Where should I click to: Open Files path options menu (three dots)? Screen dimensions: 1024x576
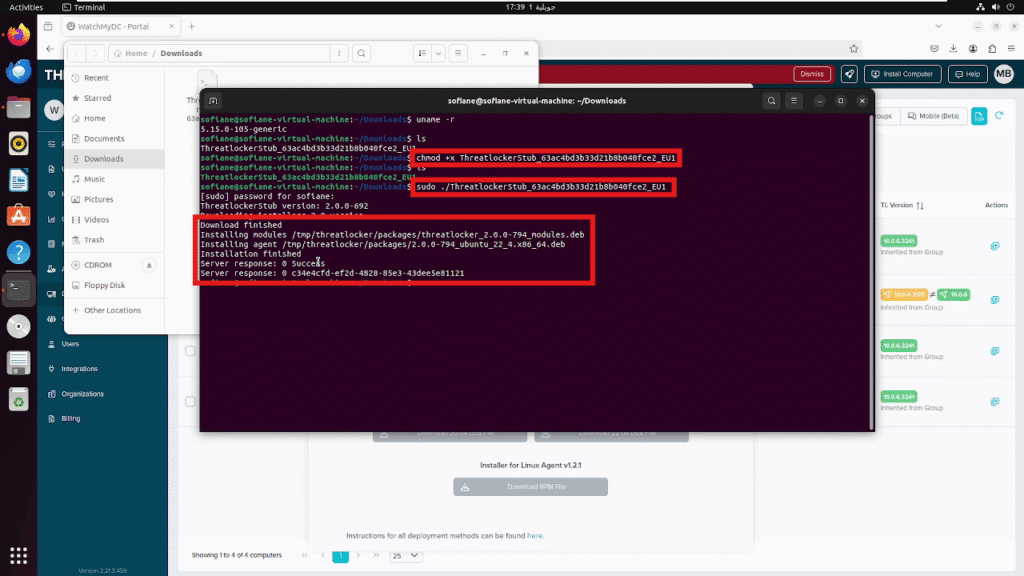[x=339, y=53]
